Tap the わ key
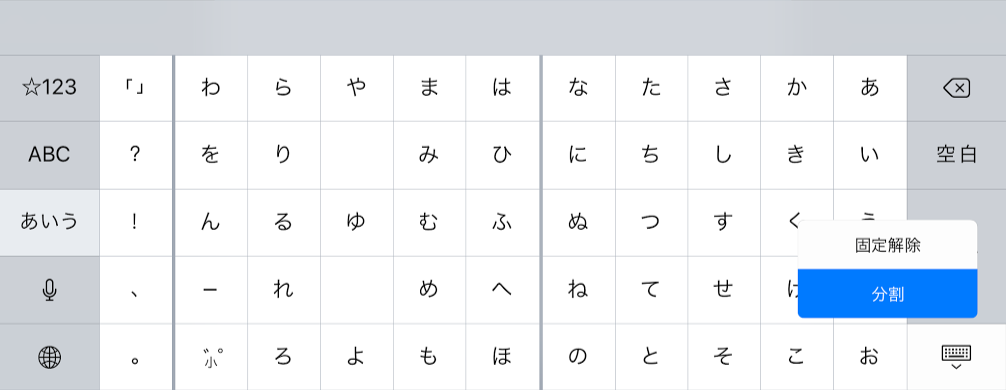Screen dimensions: 1006x390 pyautogui.click(x=211, y=88)
